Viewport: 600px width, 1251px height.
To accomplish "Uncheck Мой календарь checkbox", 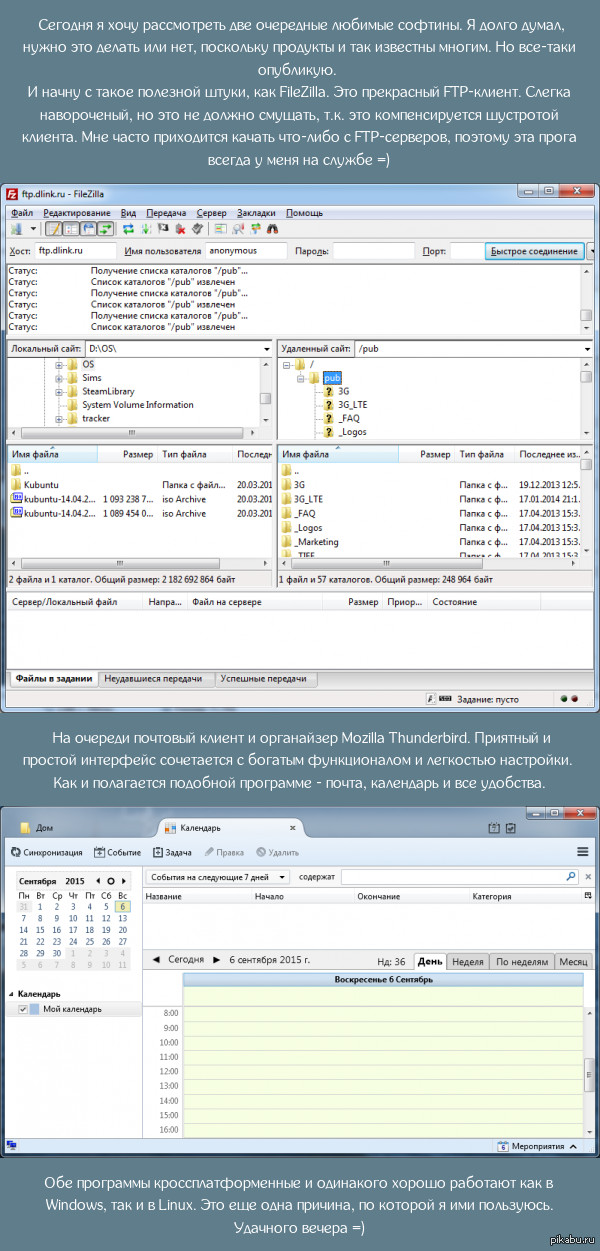I will [x=23, y=1010].
